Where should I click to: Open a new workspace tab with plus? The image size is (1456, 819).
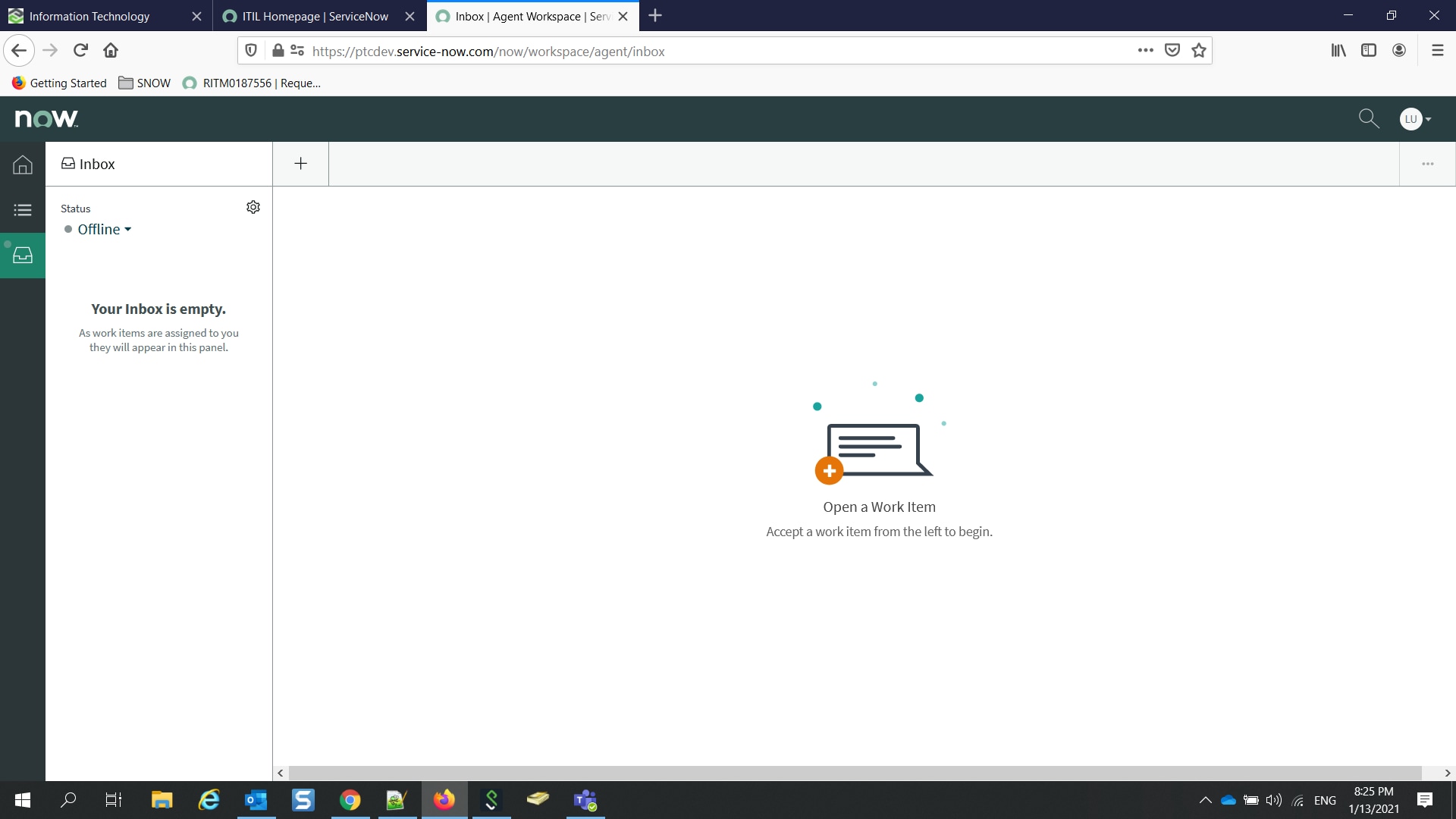301,164
